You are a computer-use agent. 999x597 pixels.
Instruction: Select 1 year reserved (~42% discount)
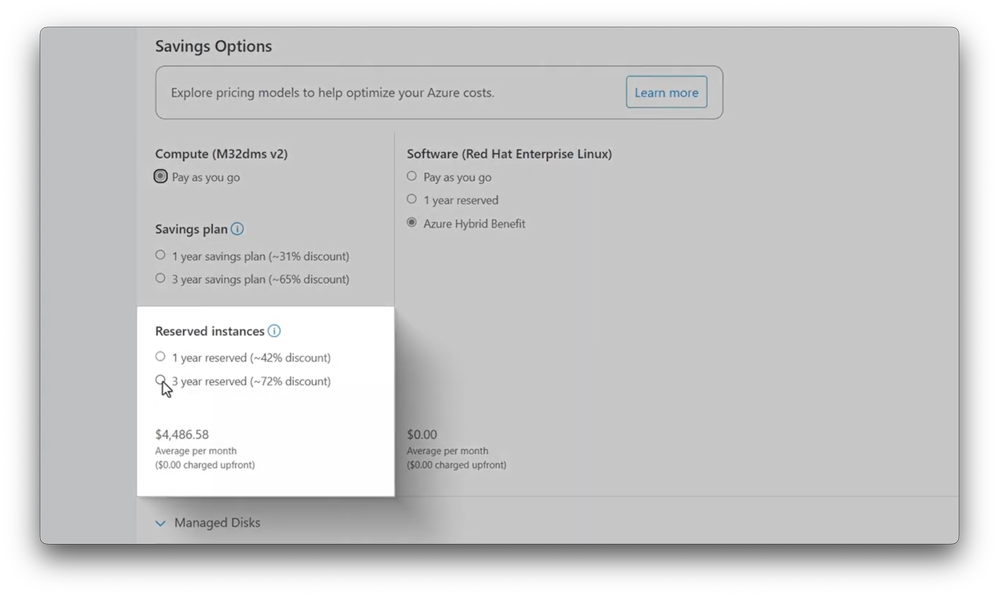tap(161, 357)
